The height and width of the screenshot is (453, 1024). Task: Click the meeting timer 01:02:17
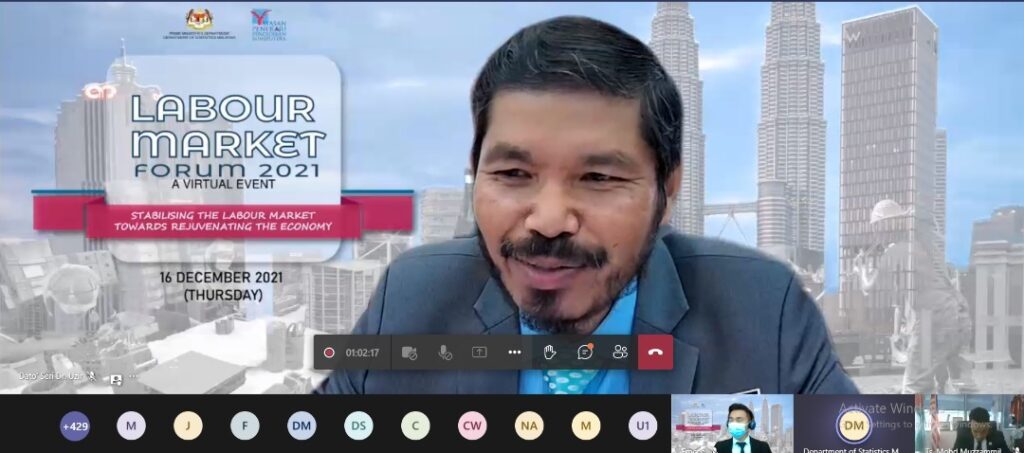point(362,352)
